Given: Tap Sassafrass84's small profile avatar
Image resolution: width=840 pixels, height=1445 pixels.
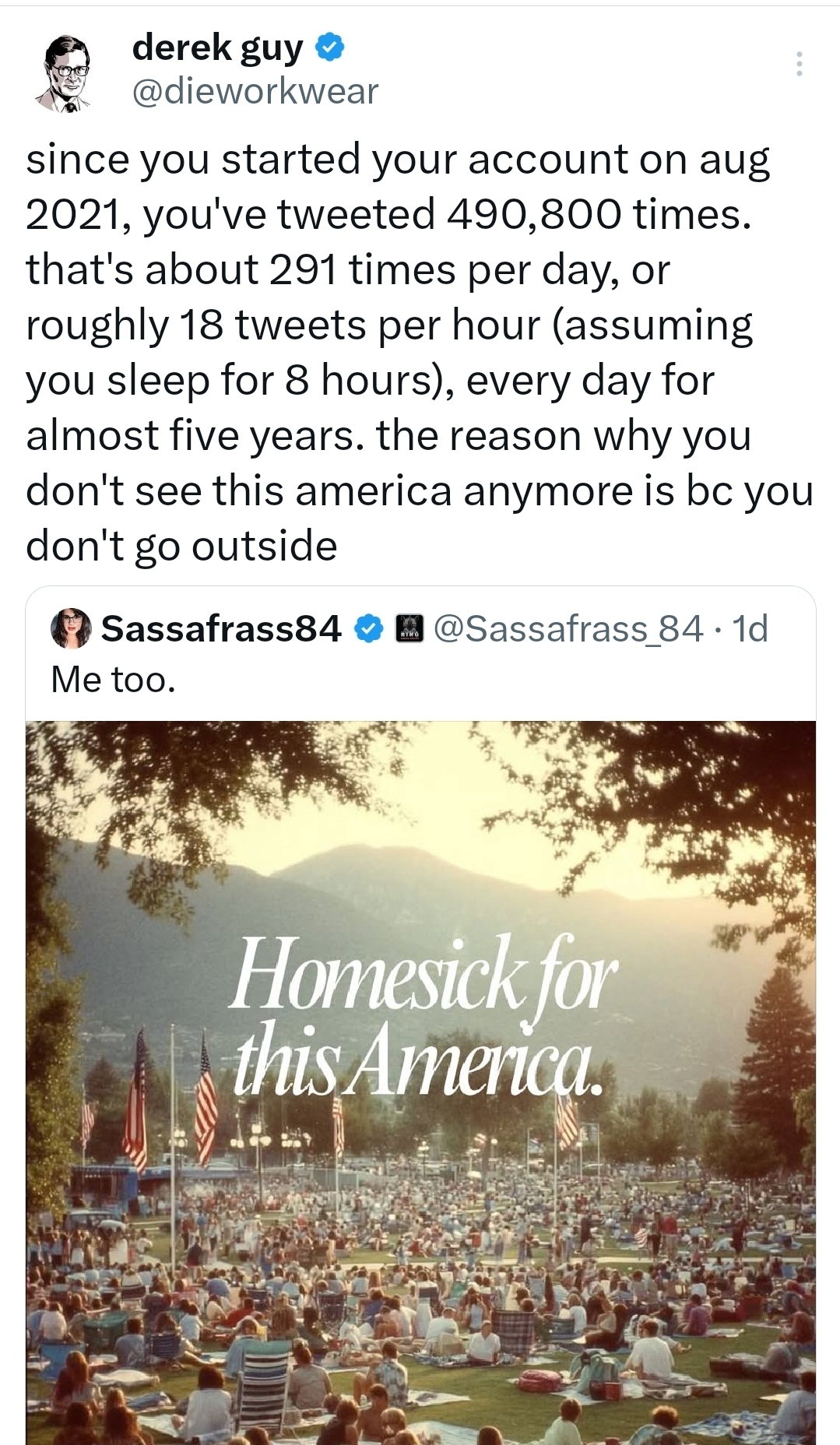Looking at the screenshot, I should coord(72,629).
